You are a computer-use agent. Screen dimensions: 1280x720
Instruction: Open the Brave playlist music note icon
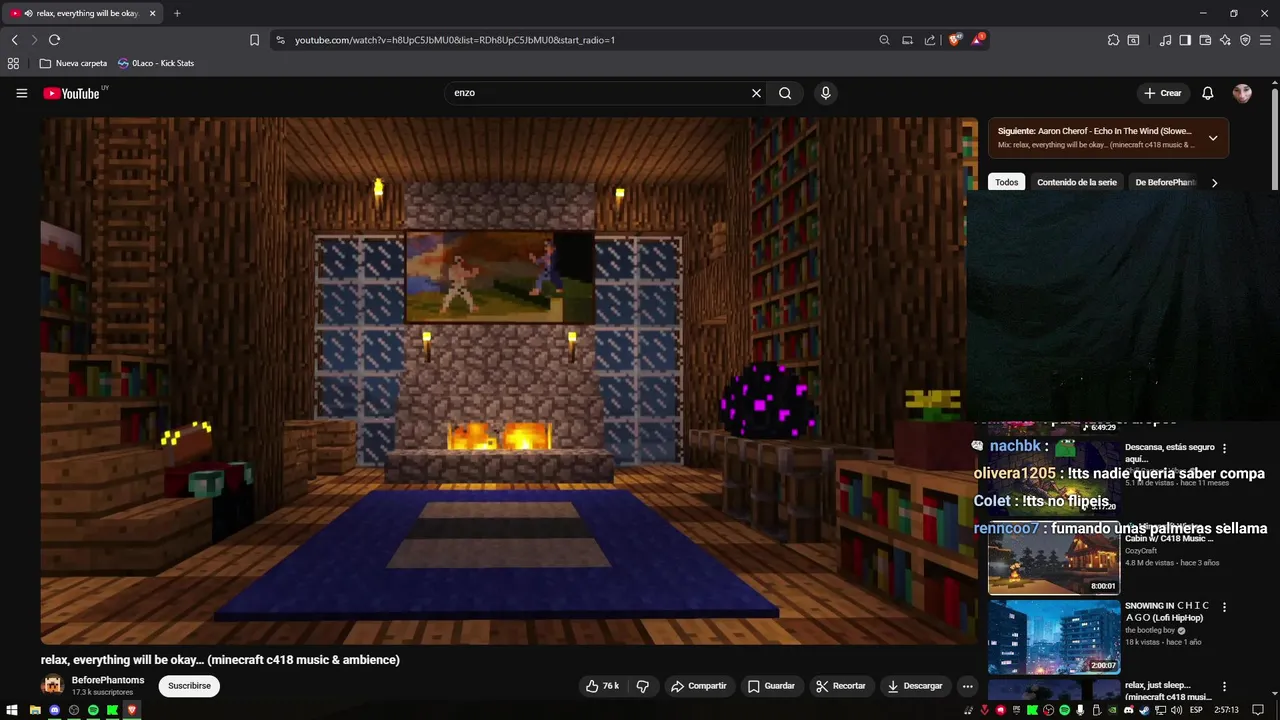[x=1165, y=40]
